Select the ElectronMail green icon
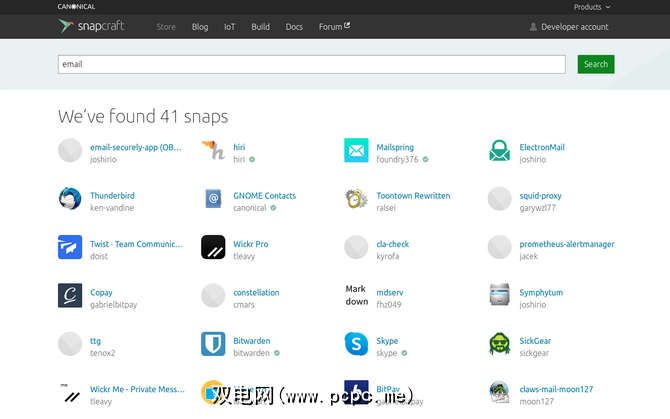 pyautogui.click(x=500, y=151)
